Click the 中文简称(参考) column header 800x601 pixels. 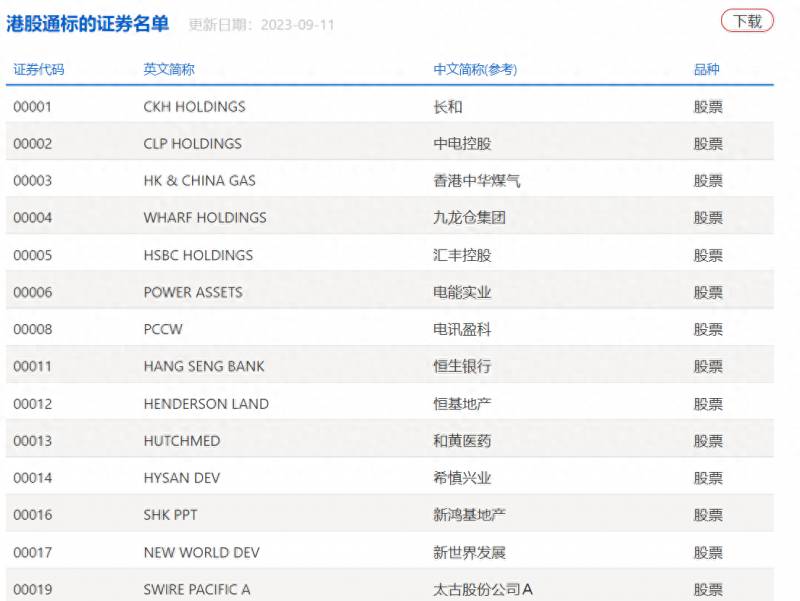(x=475, y=69)
